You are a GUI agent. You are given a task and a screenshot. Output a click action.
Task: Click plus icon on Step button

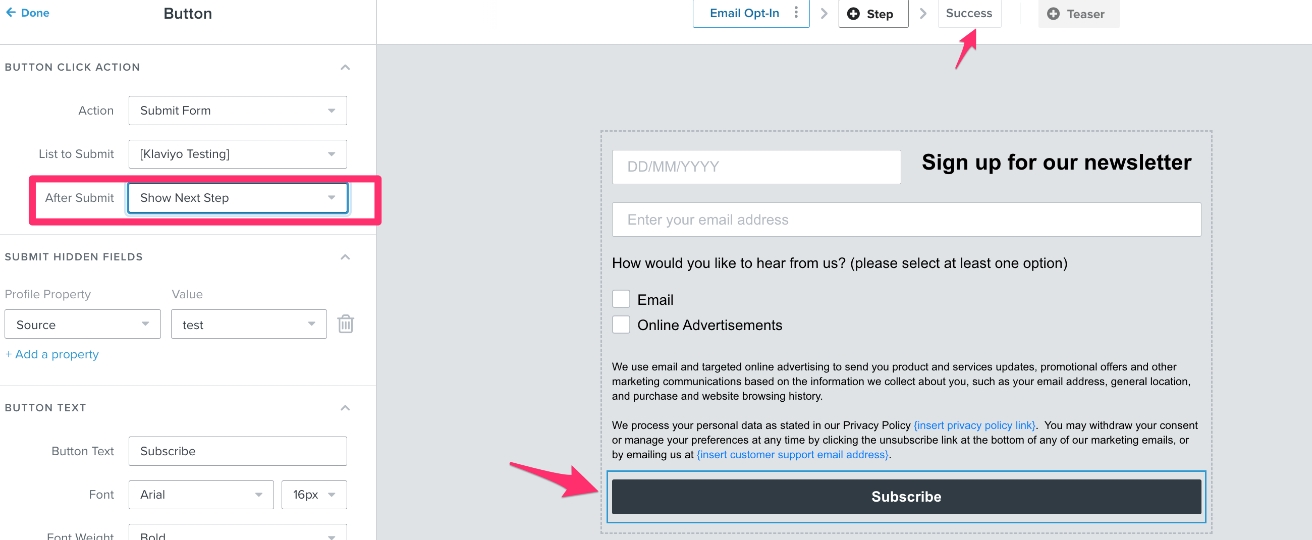(853, 14)
